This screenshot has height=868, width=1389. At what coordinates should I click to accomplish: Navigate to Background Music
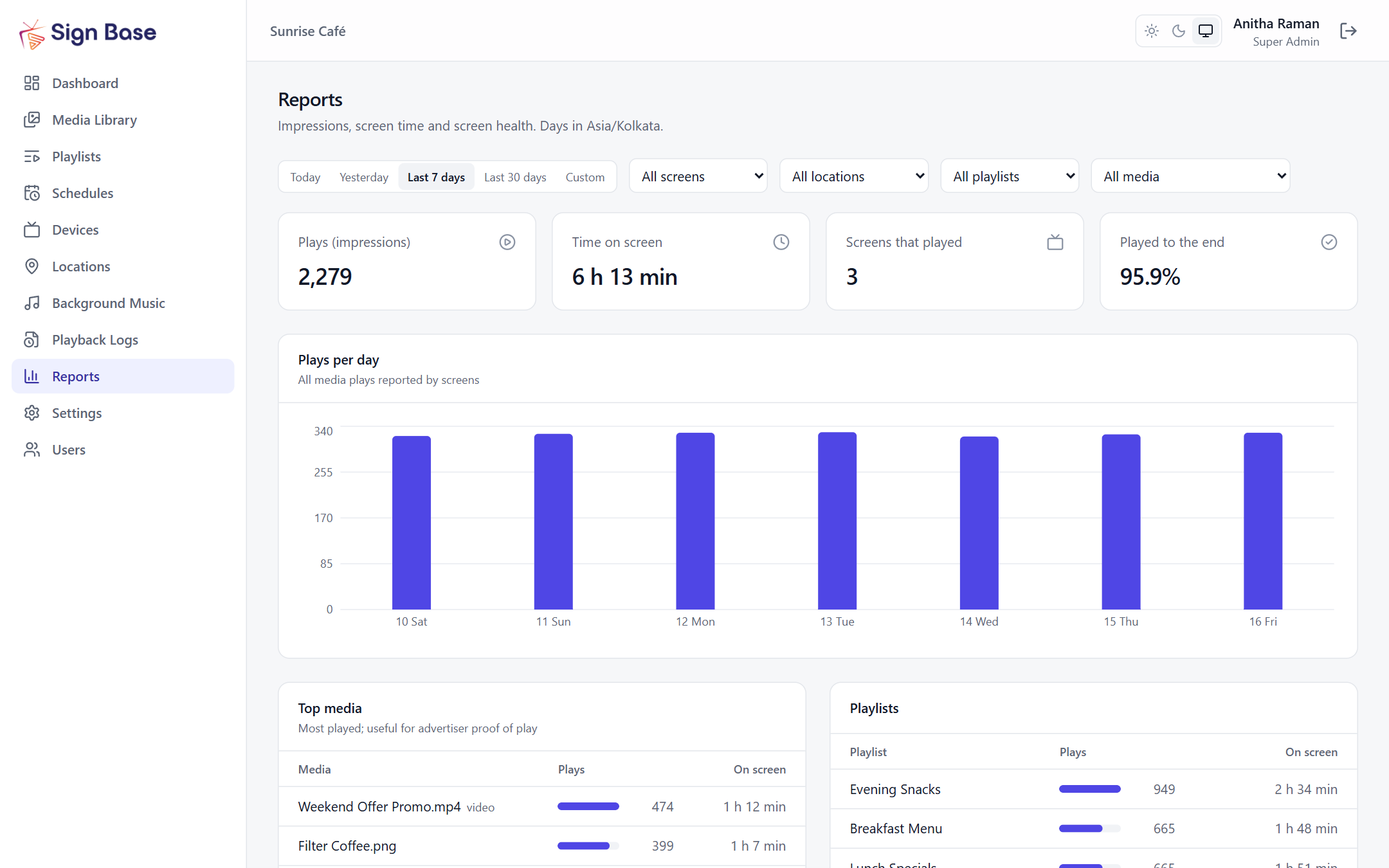[x=123, y=303]
